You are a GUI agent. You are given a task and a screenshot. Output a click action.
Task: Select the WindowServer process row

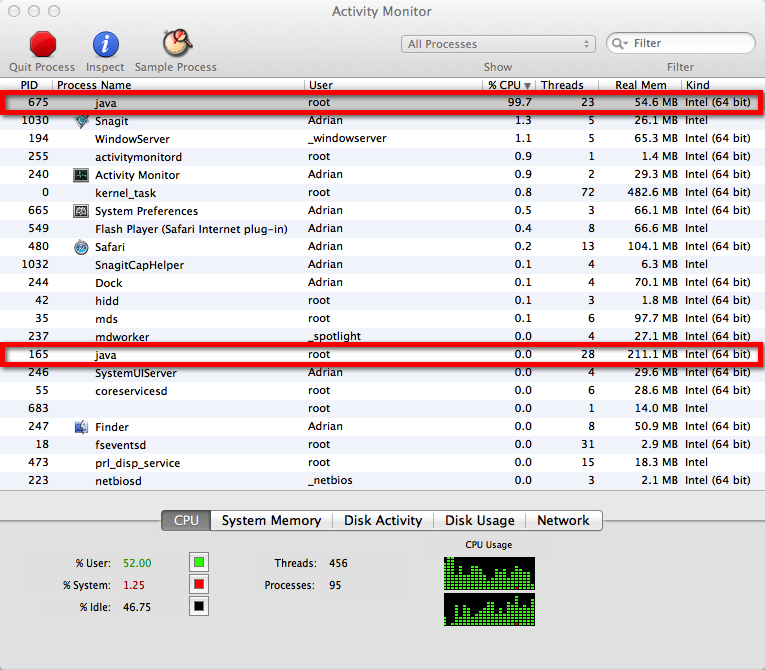click(x=382, y=139)
